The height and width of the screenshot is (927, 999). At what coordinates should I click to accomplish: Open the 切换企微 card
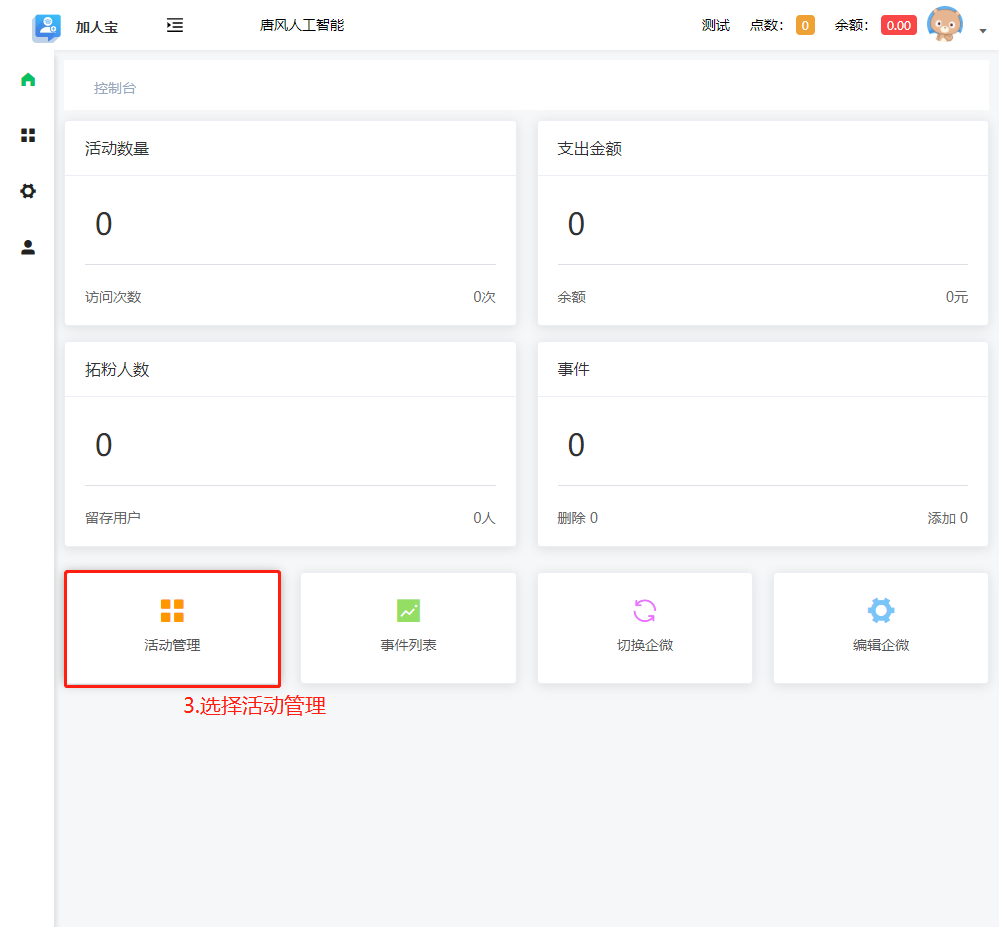pyautogui.click(x=645, y=628)
